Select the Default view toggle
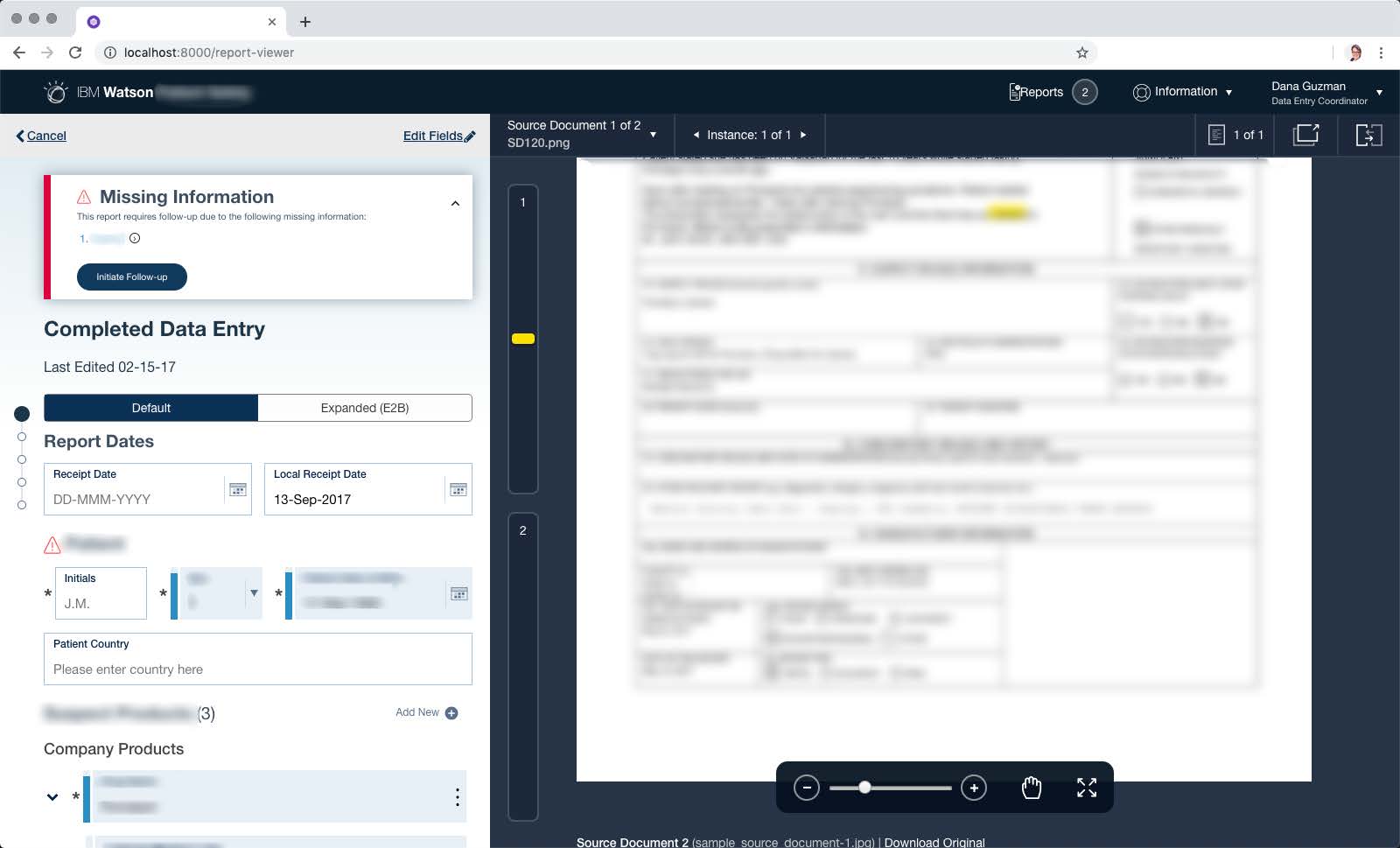 pos(151,408)
